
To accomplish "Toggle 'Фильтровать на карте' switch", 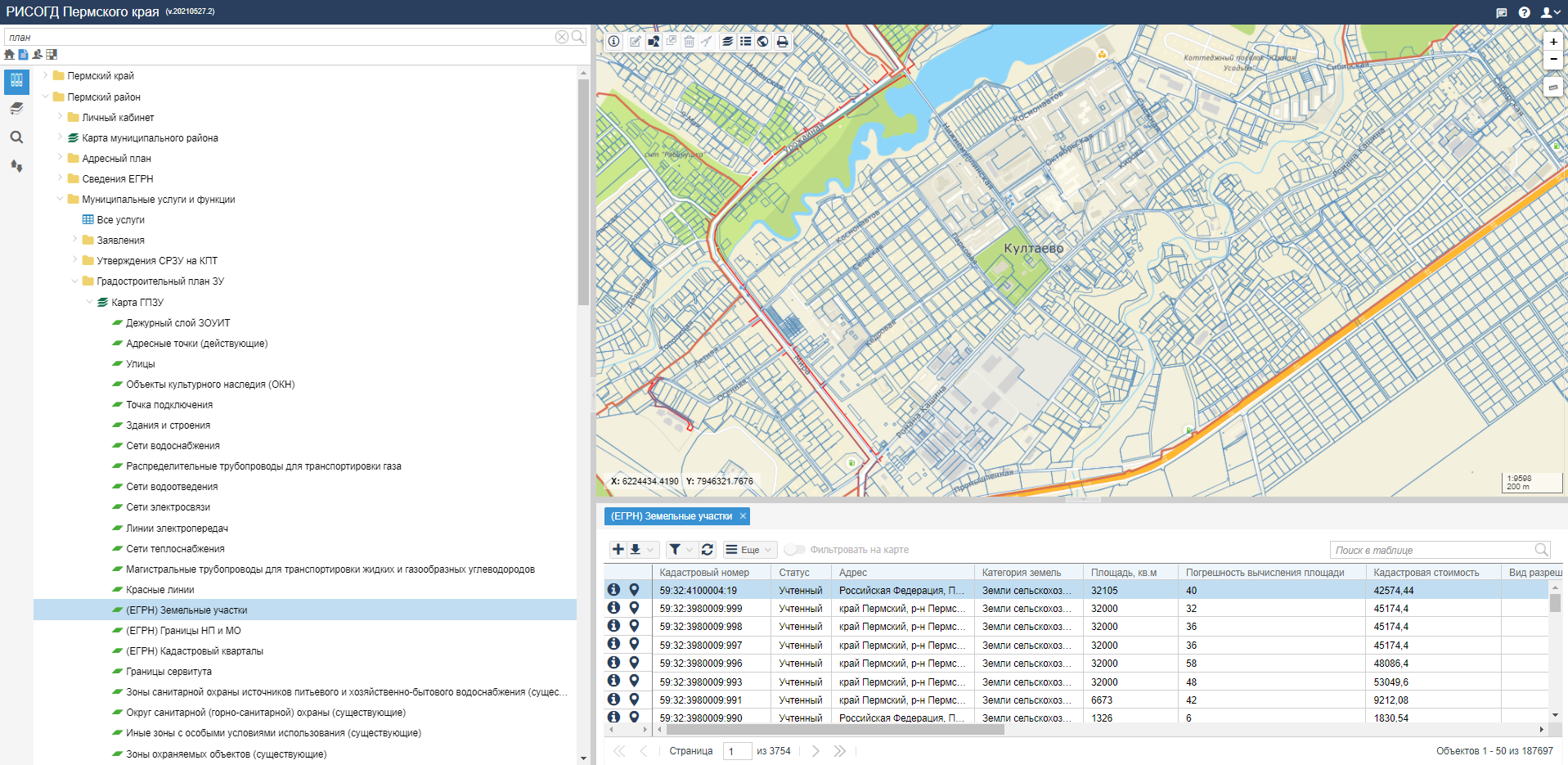I will tap(794, 550).
